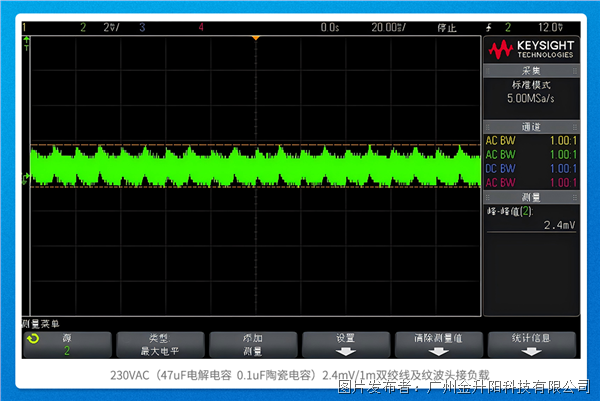Click the lower orange measurement cursor line
The image size is (600, 401).
[x=256, y=187]
